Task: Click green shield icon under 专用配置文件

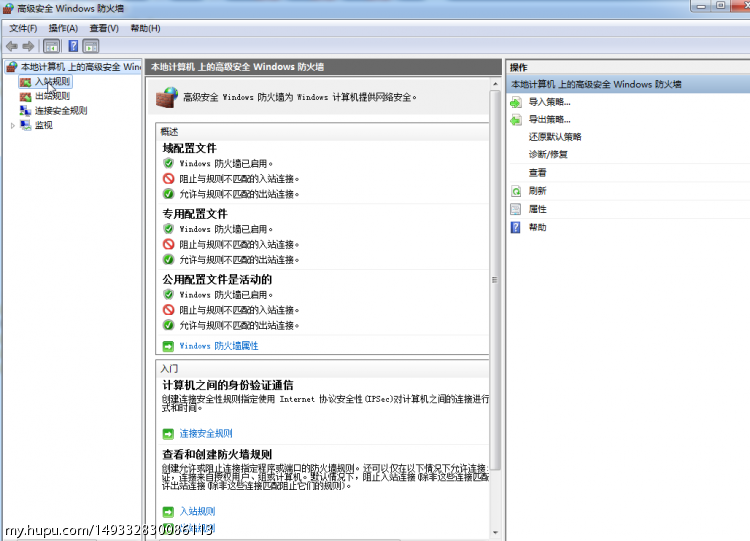Action: pos(168,229)
